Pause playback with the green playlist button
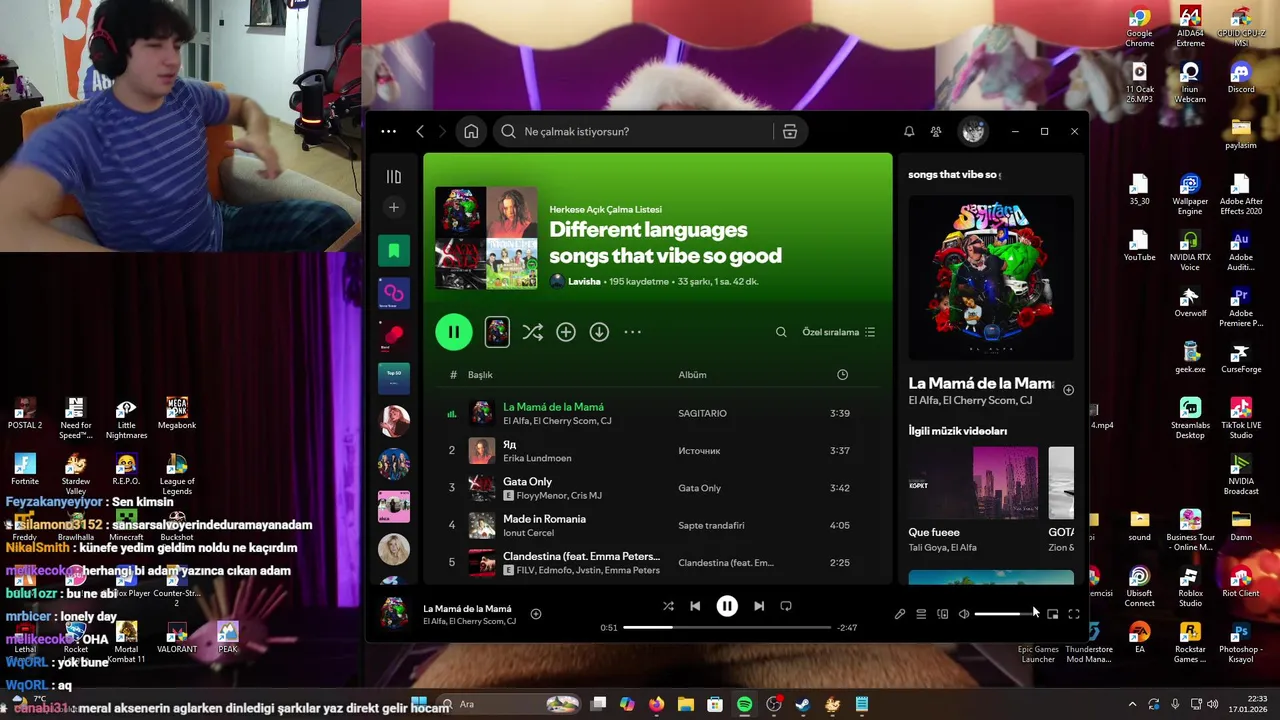Screen dimensions: 1280x720 tap(453, 332)
